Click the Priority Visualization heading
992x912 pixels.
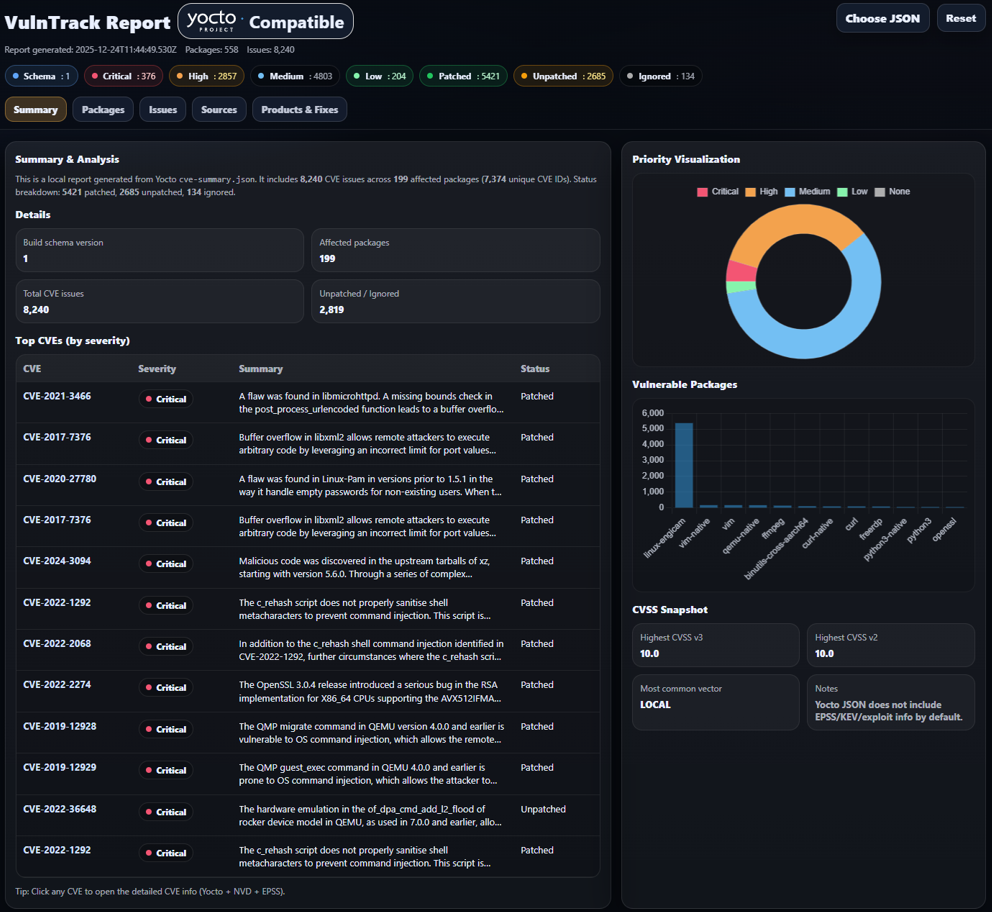[x=686, y=159]
